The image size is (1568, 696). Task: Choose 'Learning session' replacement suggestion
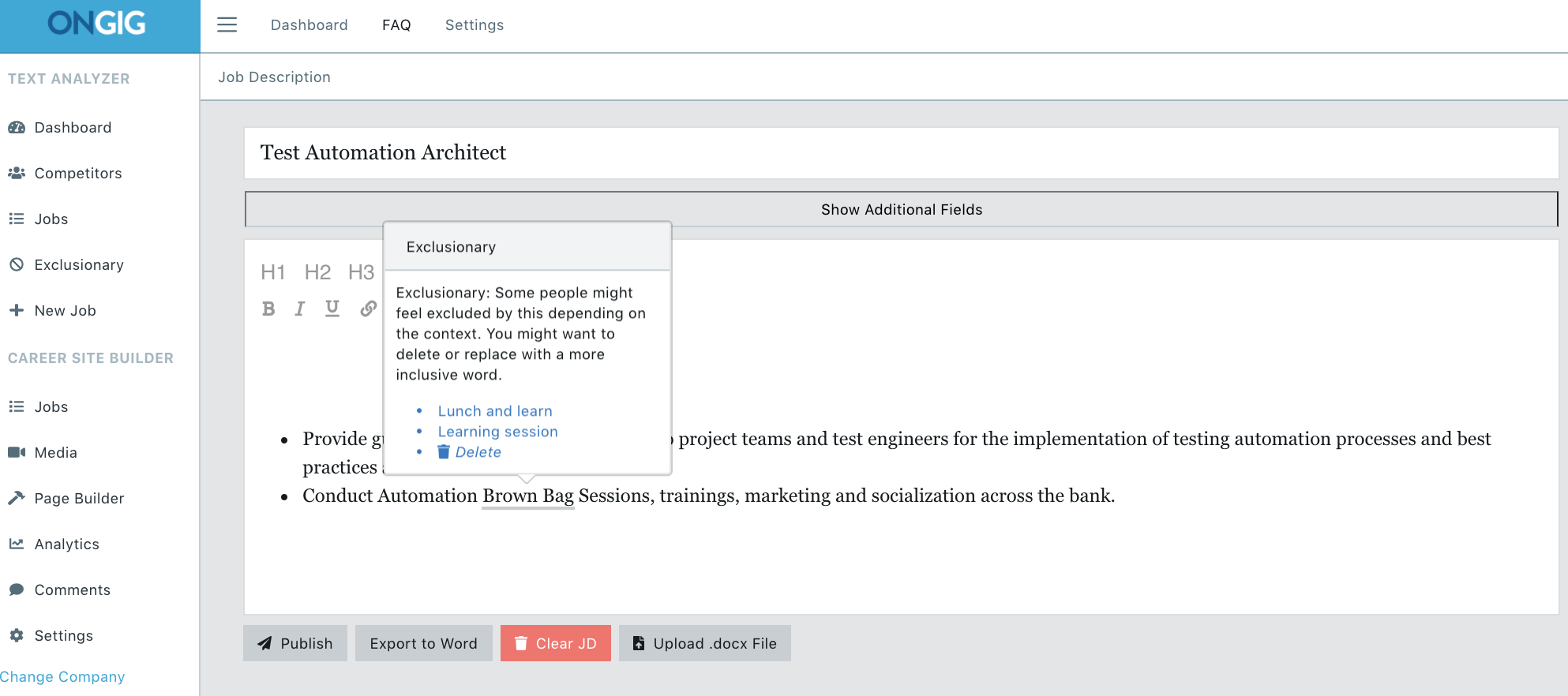click(x=497, y=432)
